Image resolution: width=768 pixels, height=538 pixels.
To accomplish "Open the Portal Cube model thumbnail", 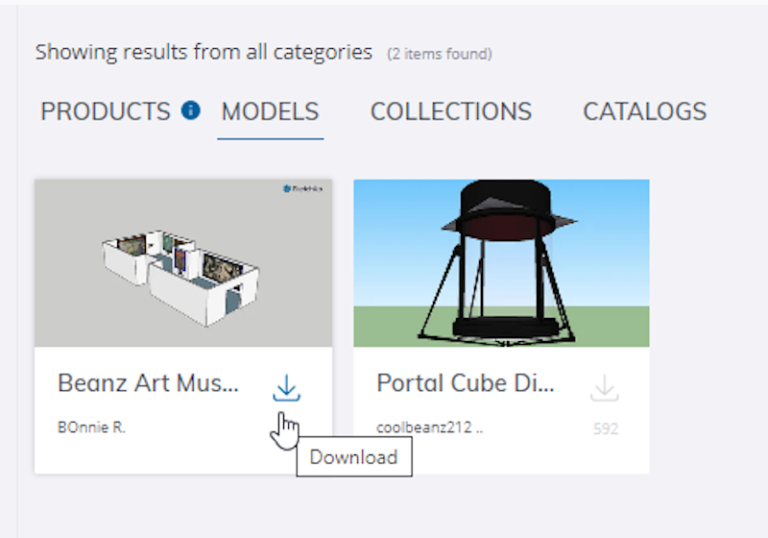I will click(x=501, y=263).
